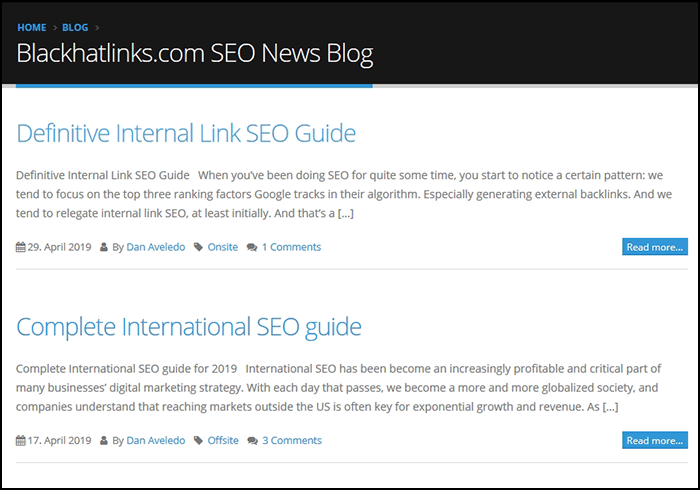Select the Onsite category tag
The width and height of the screenshot is (700, 490).
pyautogui.click(x=222, y=247)
